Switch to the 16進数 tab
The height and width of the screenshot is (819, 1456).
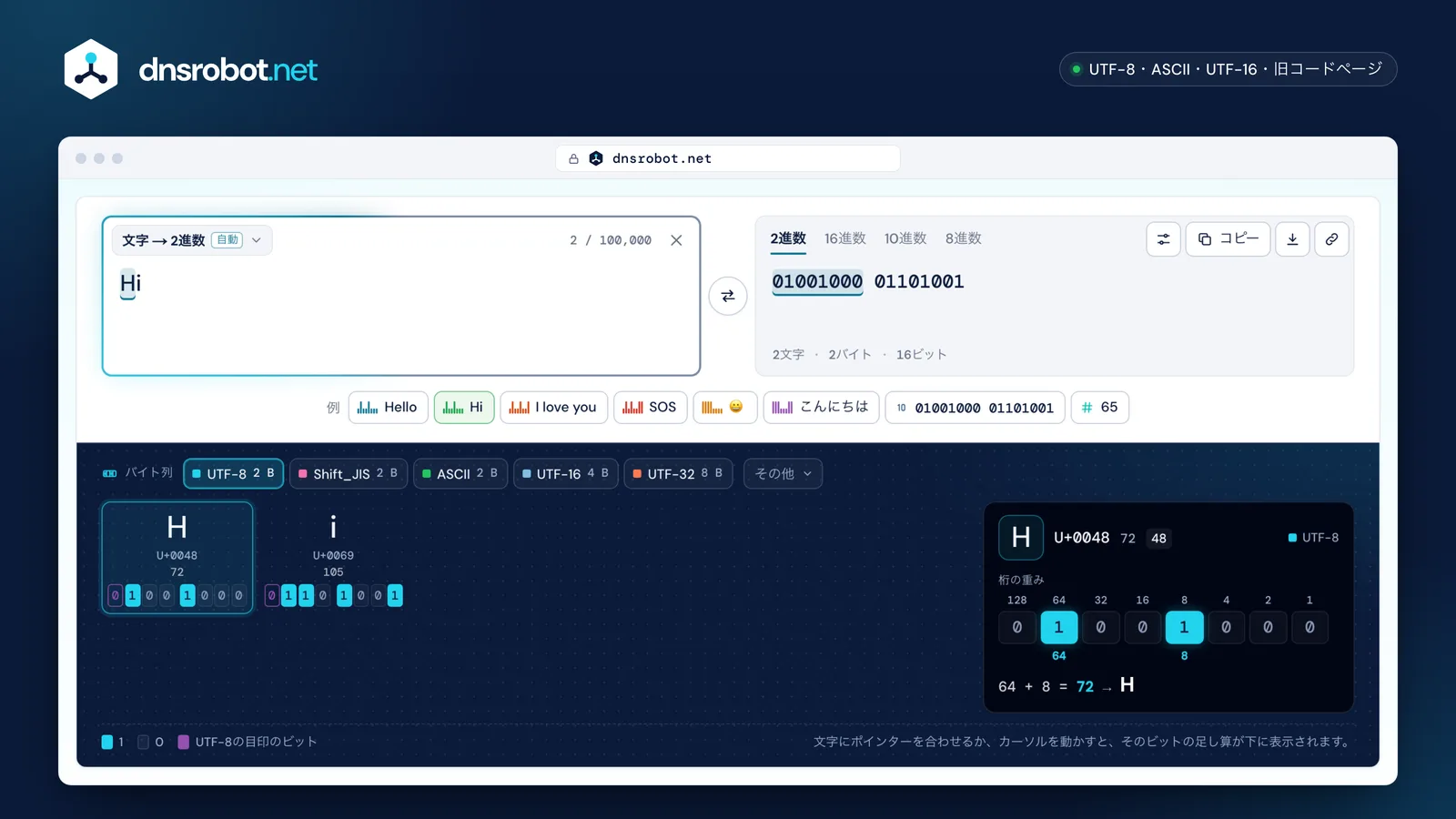click(x=845, y=238)
